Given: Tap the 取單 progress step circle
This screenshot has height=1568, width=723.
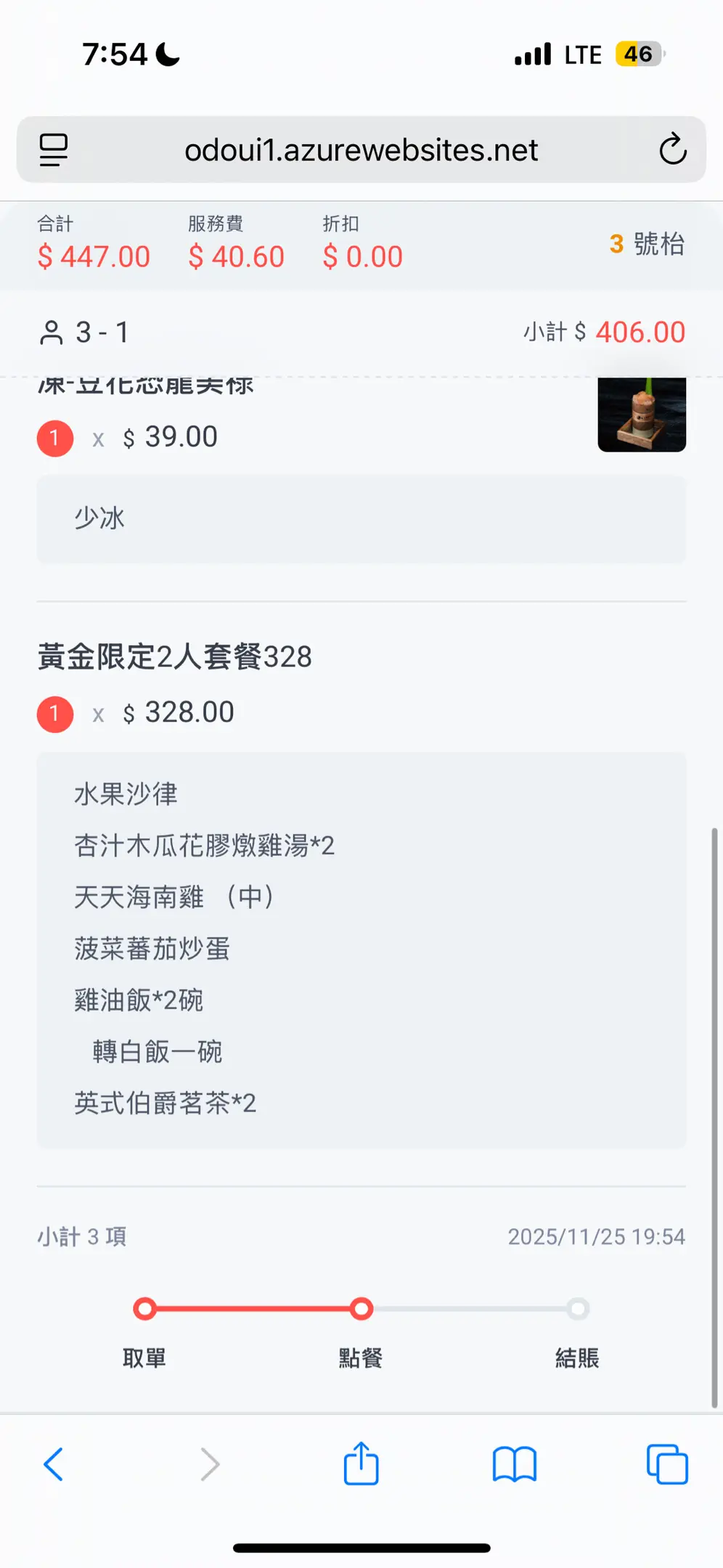Looking at the screenshot, I should coord(144,1309).
